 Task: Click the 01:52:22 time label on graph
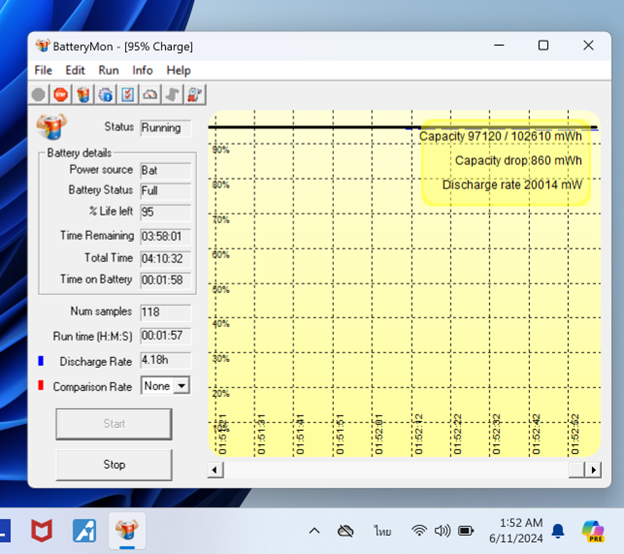(458, 434)
